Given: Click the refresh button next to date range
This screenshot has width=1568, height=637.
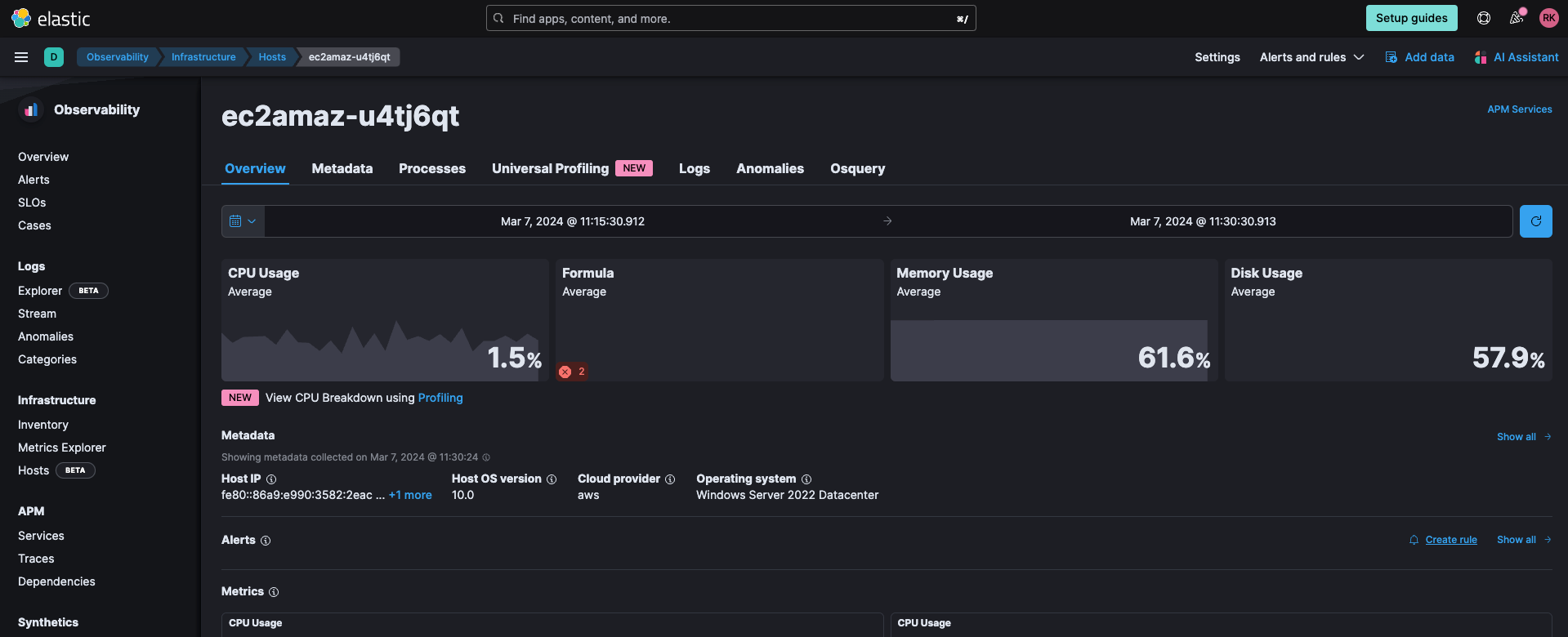Looking at the screenshot, I should [x=1536, y=221].
